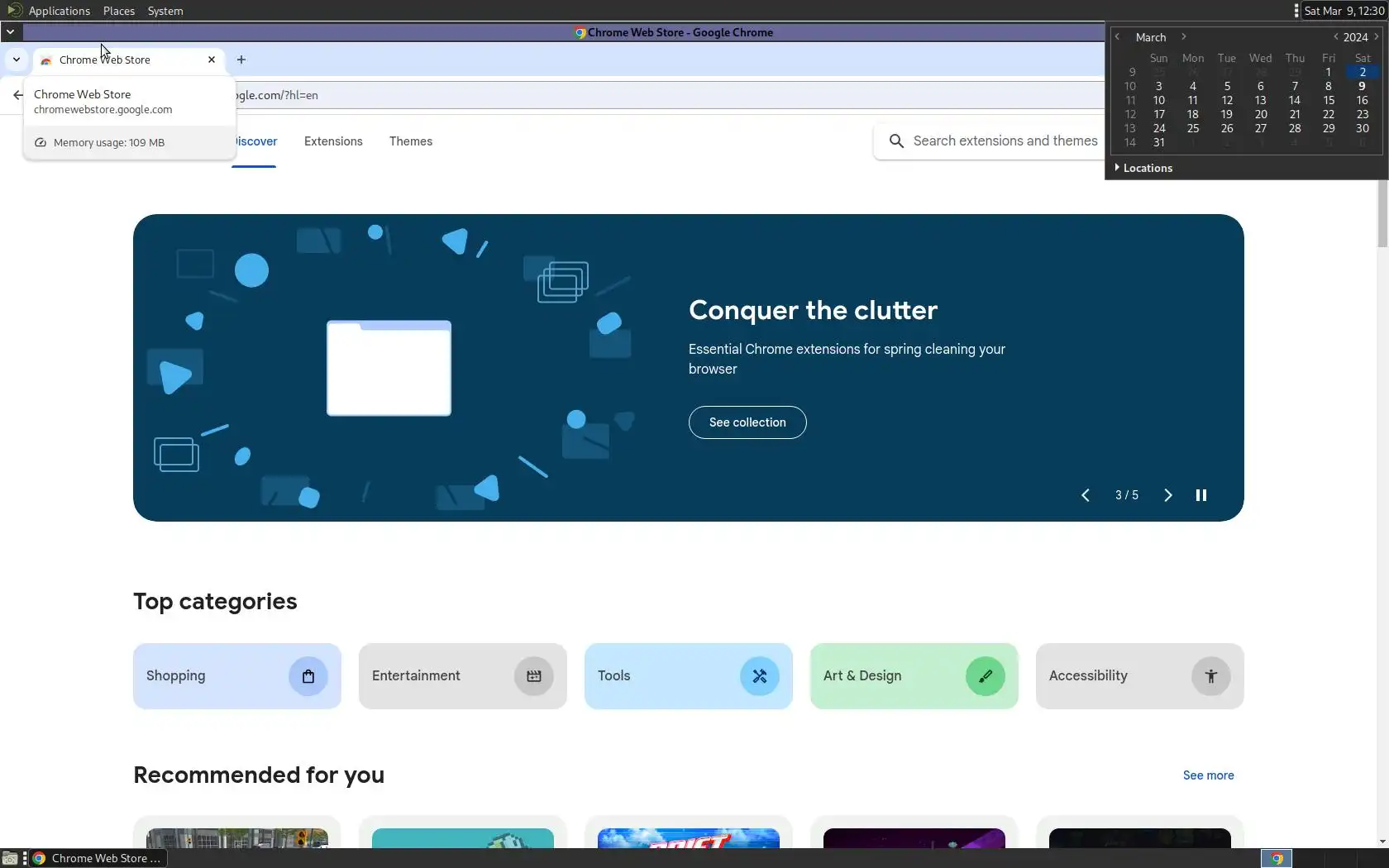Click Chrome Web Store taskbar button
The height and width of the screenshot is (868, 1389).
pos(98,858)
